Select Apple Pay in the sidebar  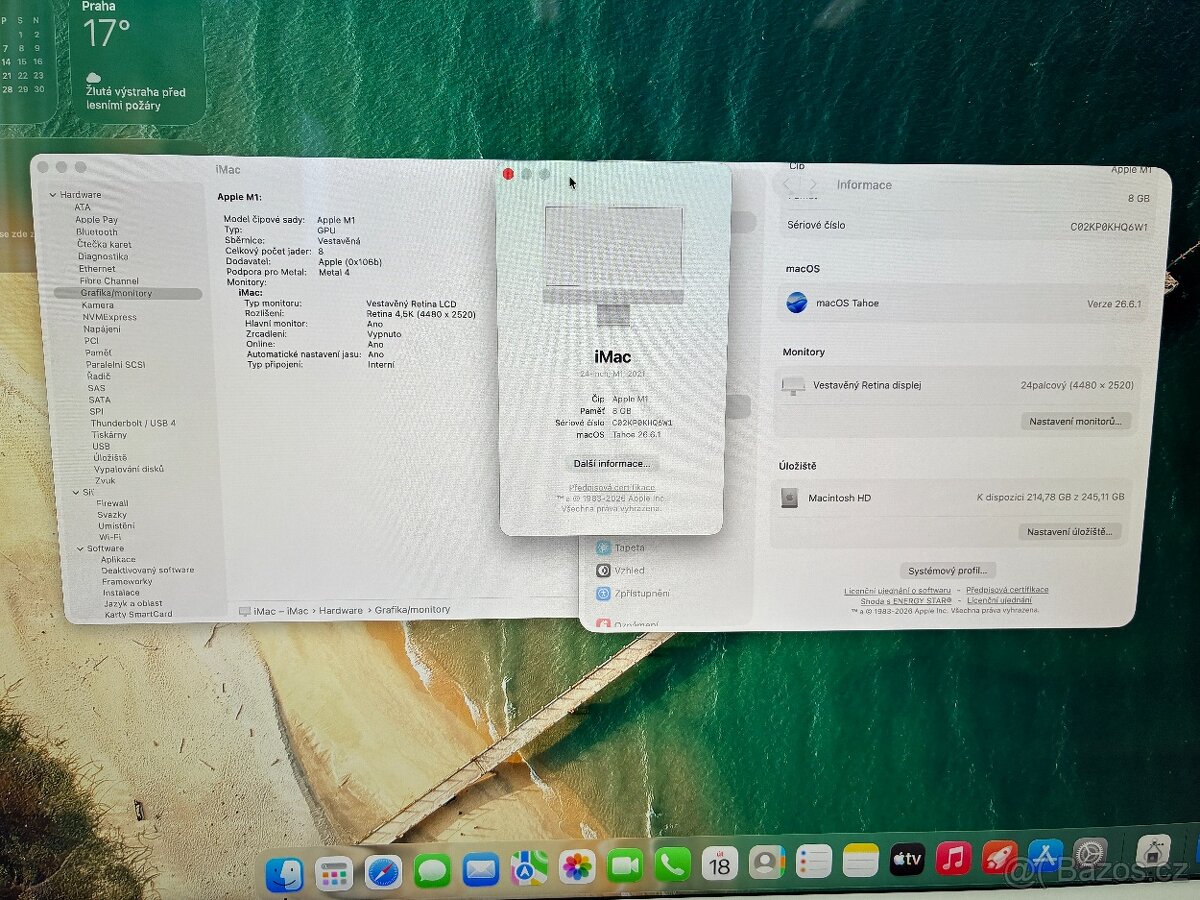click(x=96, y=219)
